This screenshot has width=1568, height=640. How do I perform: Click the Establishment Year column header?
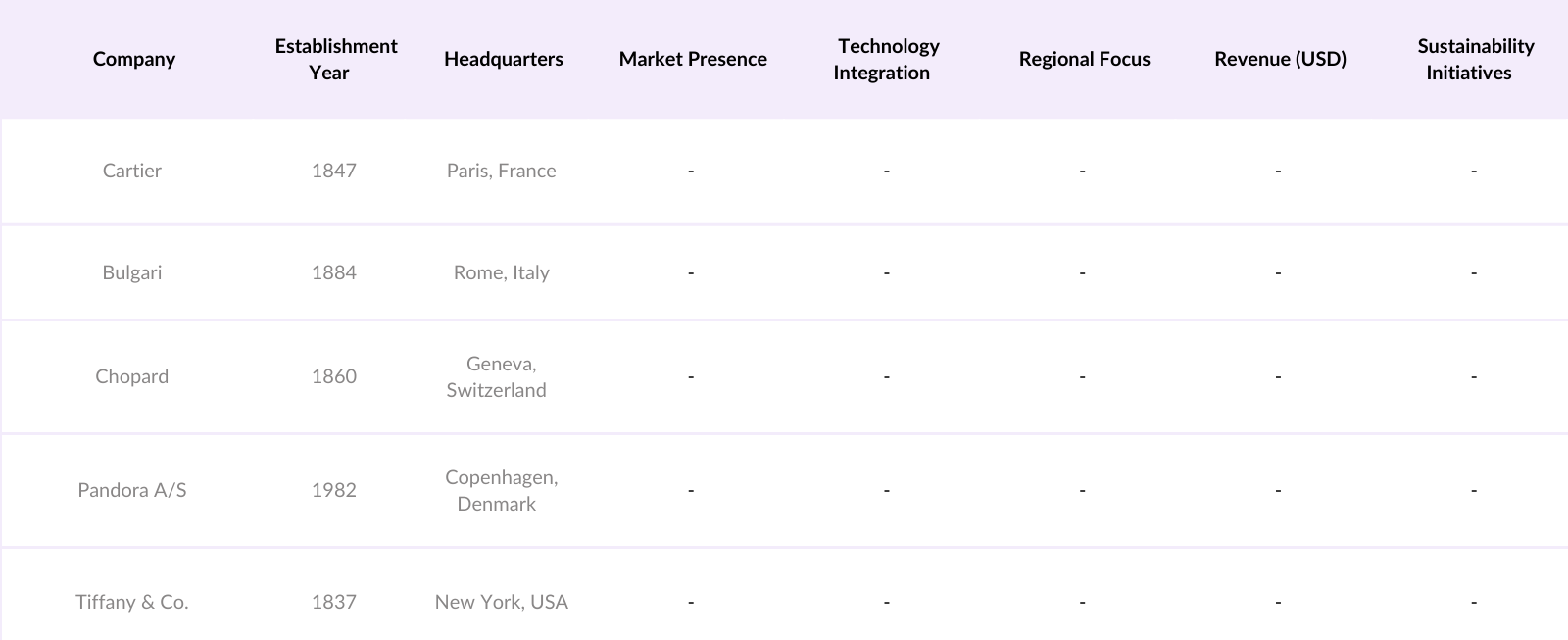click(335, 59)
